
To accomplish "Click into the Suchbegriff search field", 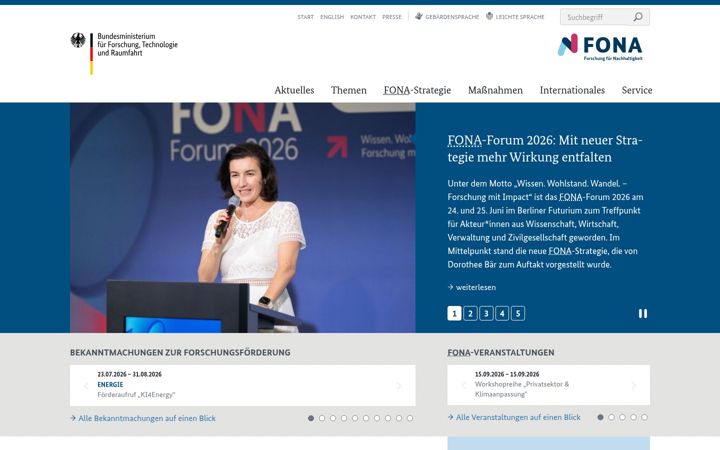I will [596, 17].
